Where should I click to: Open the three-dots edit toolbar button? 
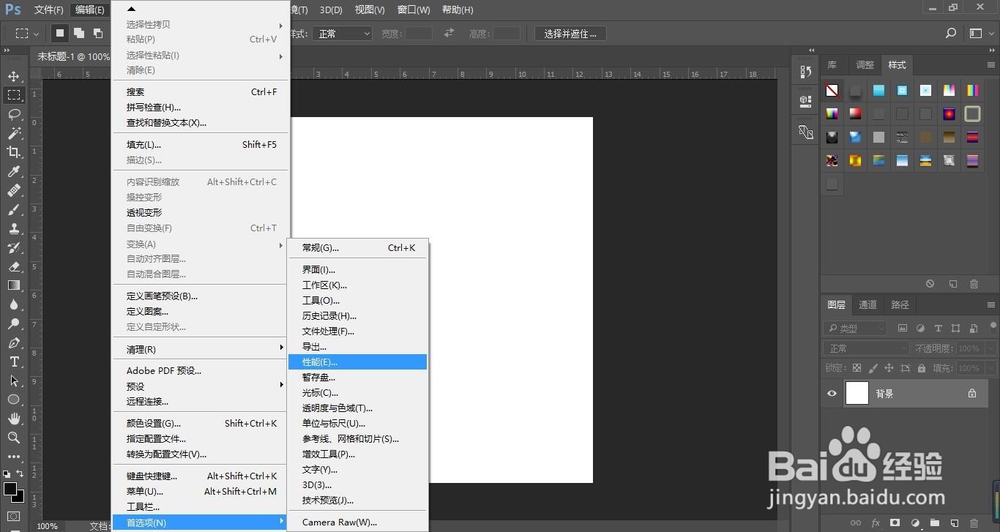click(13, 457)
